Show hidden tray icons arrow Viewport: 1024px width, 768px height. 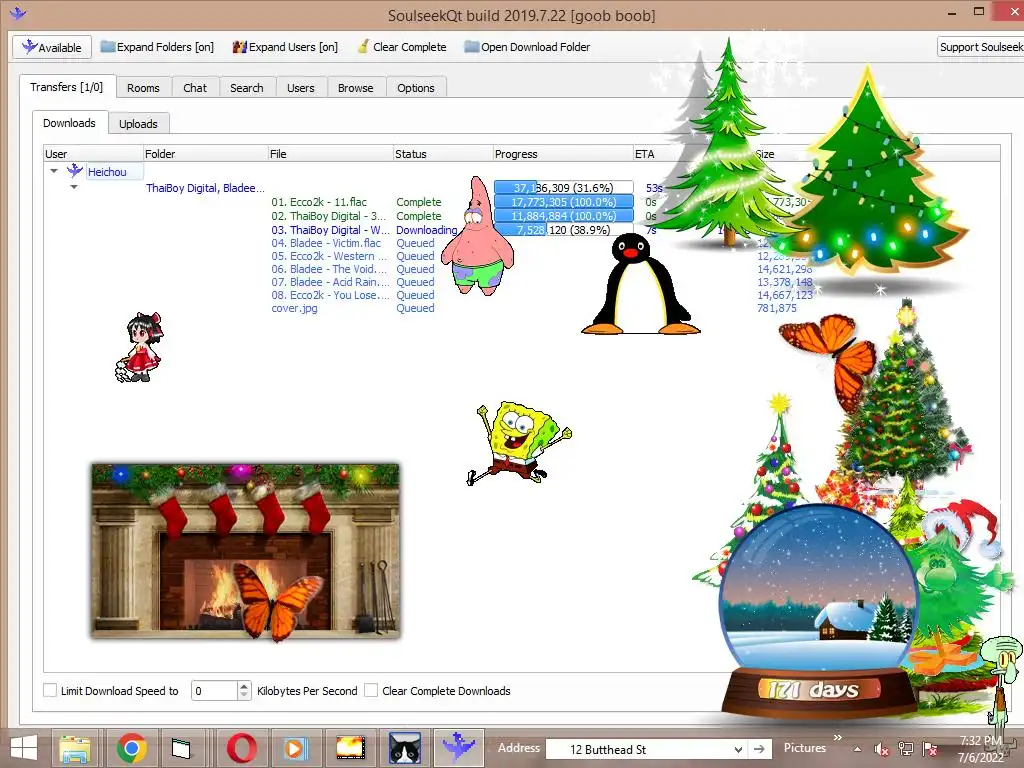[857, 749]
